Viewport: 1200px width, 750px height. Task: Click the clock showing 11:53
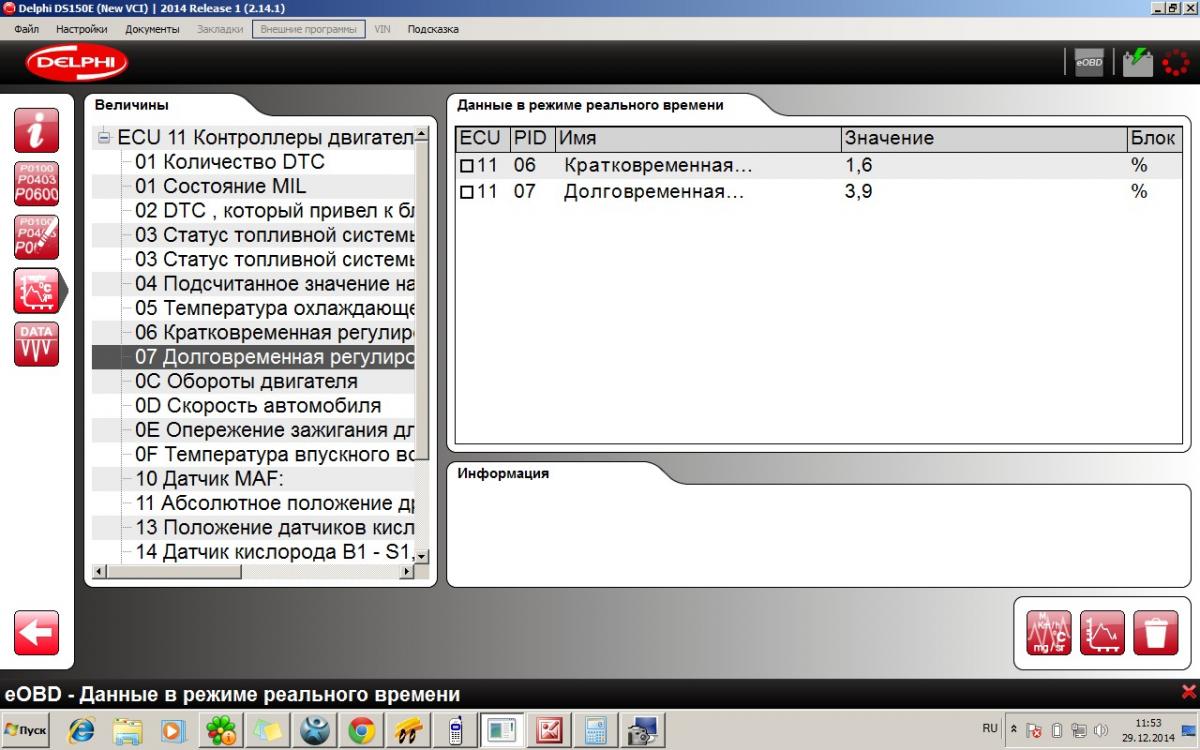point(1149,722)
